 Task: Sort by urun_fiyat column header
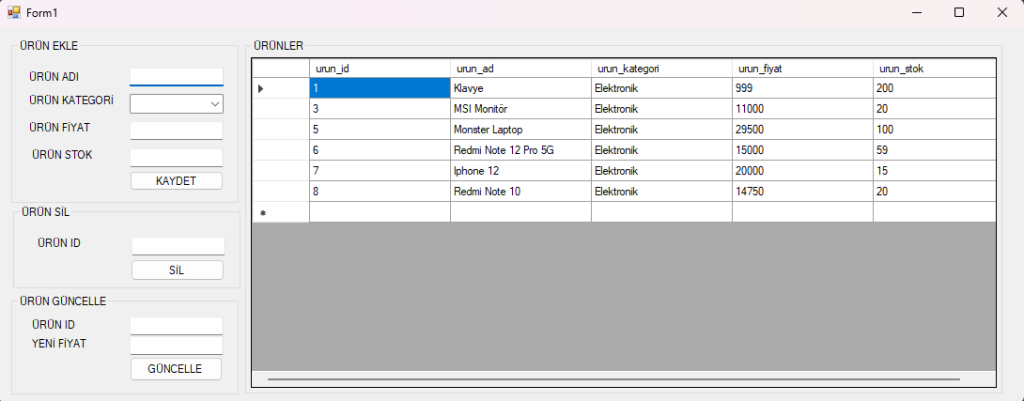tap(802, 69)
